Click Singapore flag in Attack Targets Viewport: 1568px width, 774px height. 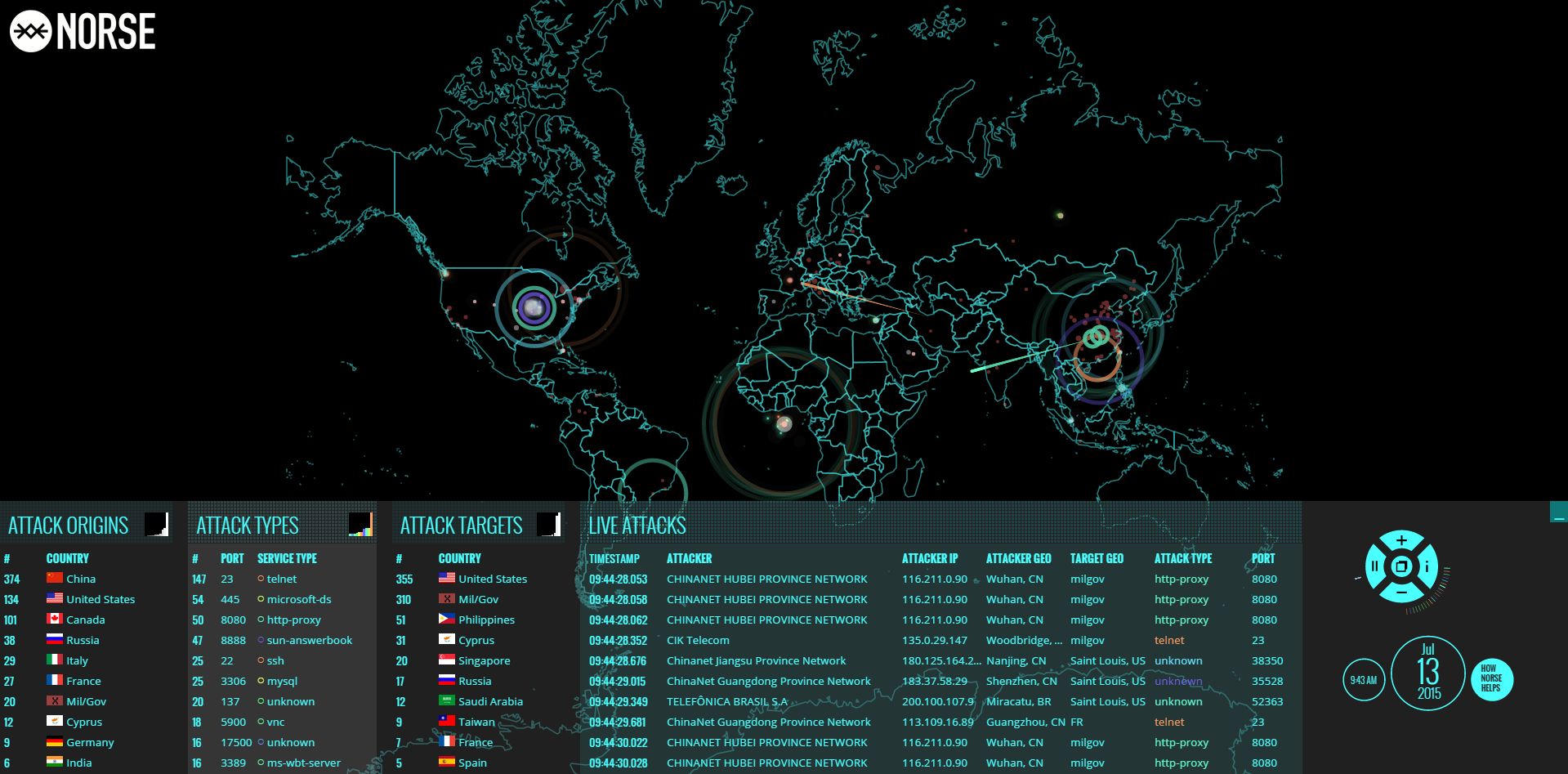coord(447,660)
